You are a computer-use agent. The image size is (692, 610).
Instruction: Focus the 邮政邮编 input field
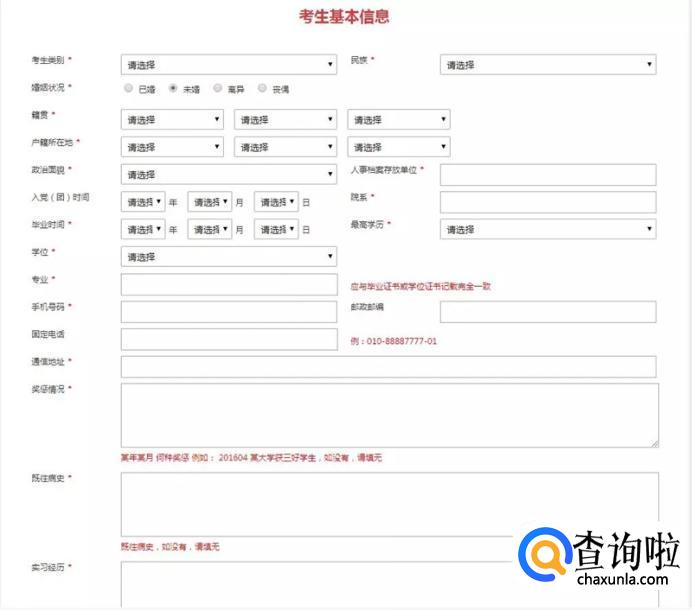click(x=547, y=312)
